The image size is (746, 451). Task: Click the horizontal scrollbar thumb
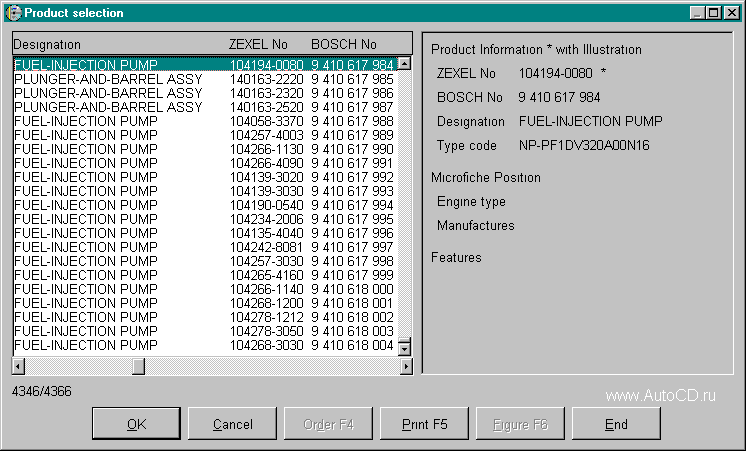tap(138, 366)
